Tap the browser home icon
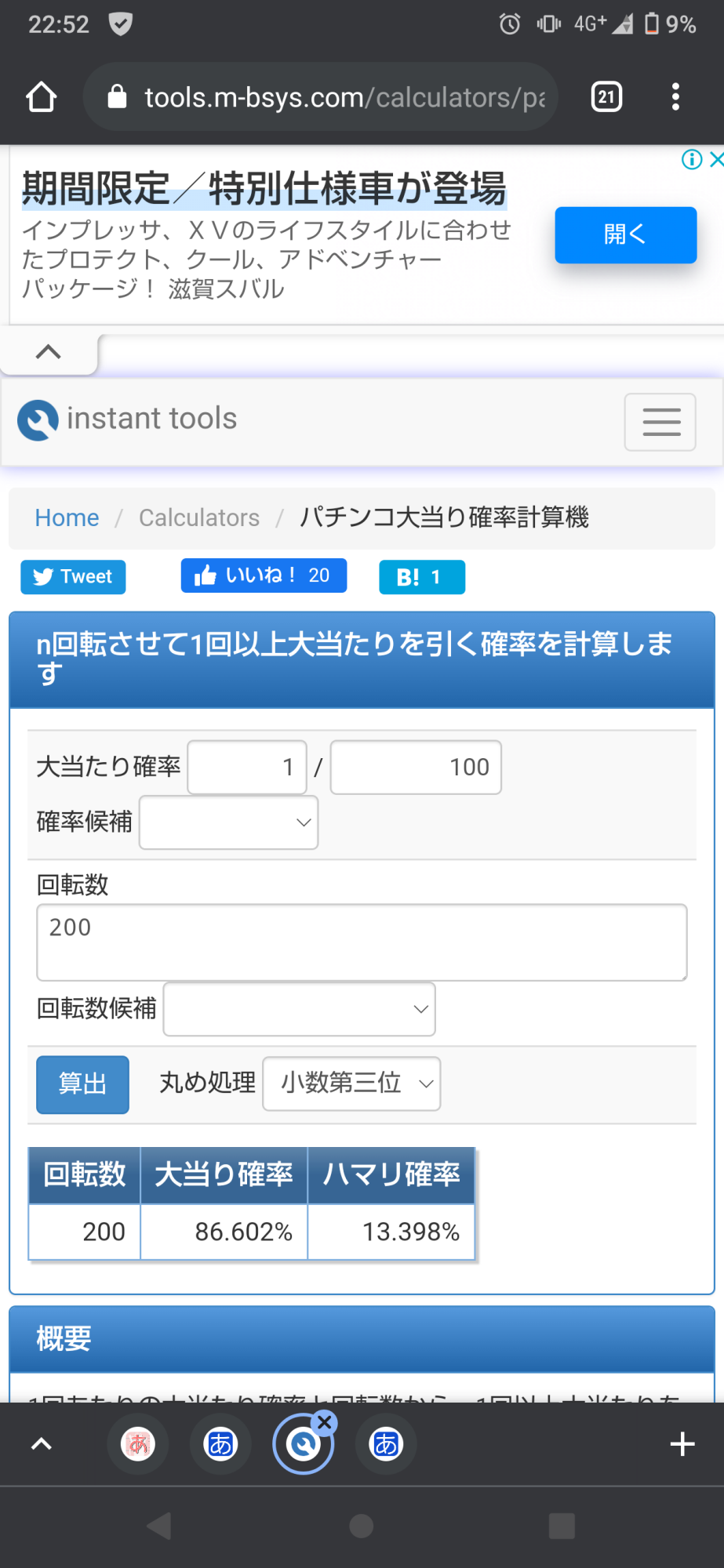 coord(42,97)
